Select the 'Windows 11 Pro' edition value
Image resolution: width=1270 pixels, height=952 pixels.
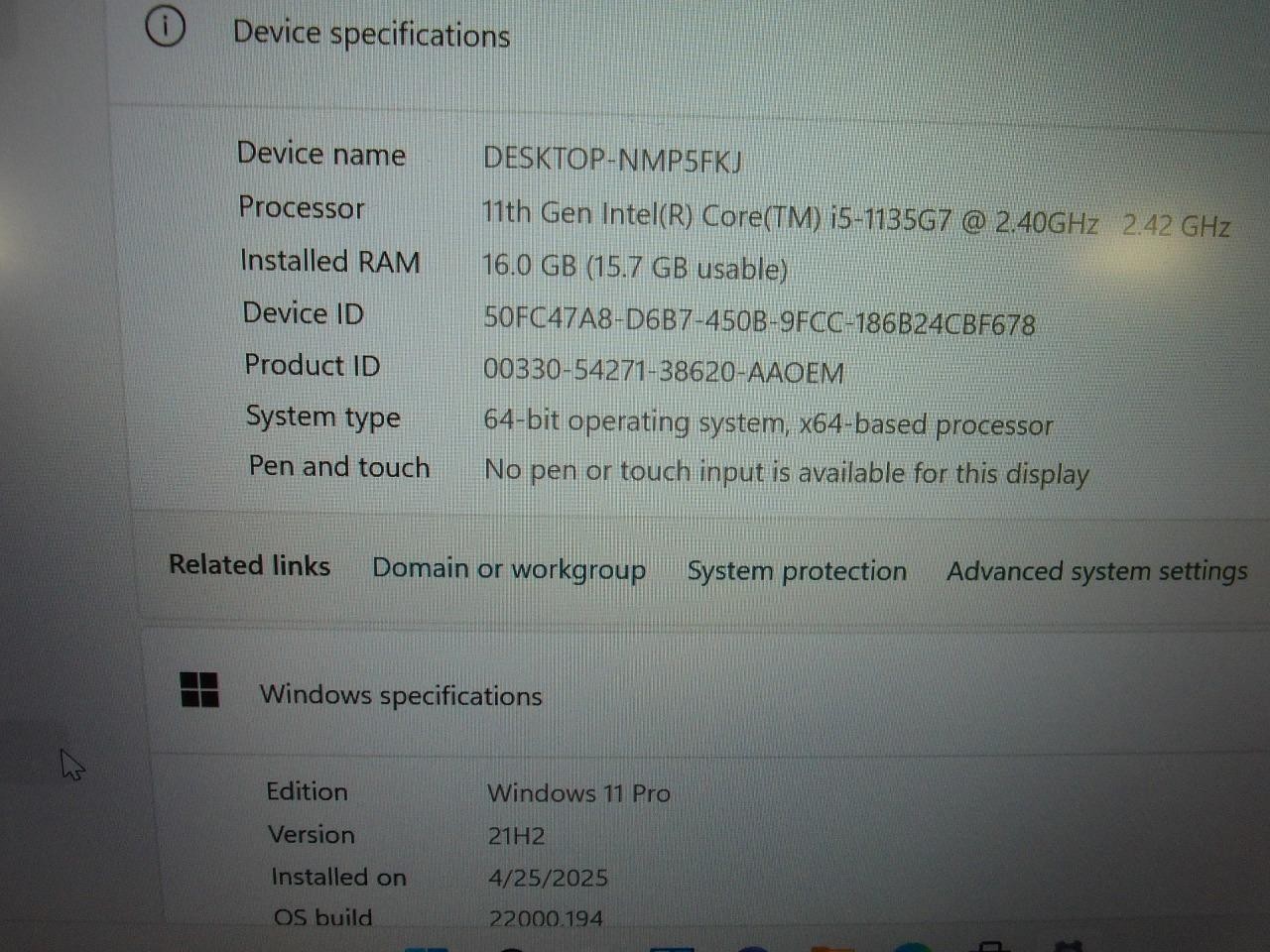(579, 793)
